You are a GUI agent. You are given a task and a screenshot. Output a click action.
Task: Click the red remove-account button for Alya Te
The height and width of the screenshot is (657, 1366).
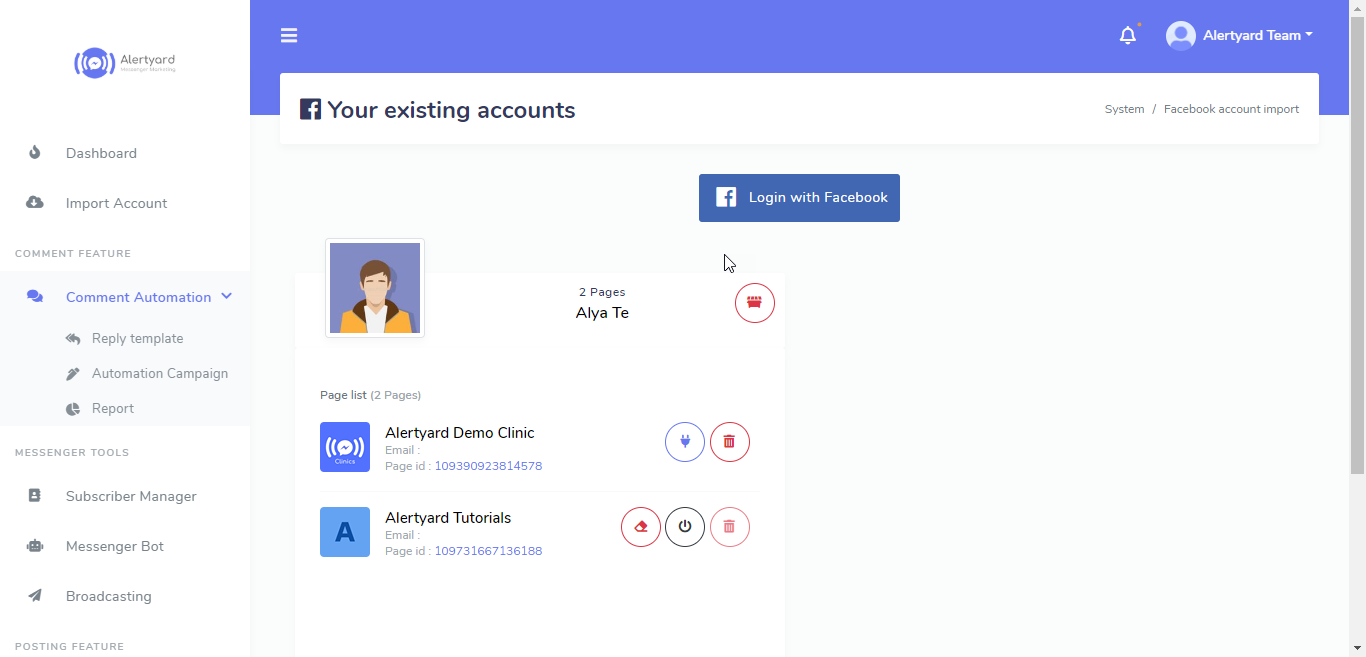pos(755,302)
